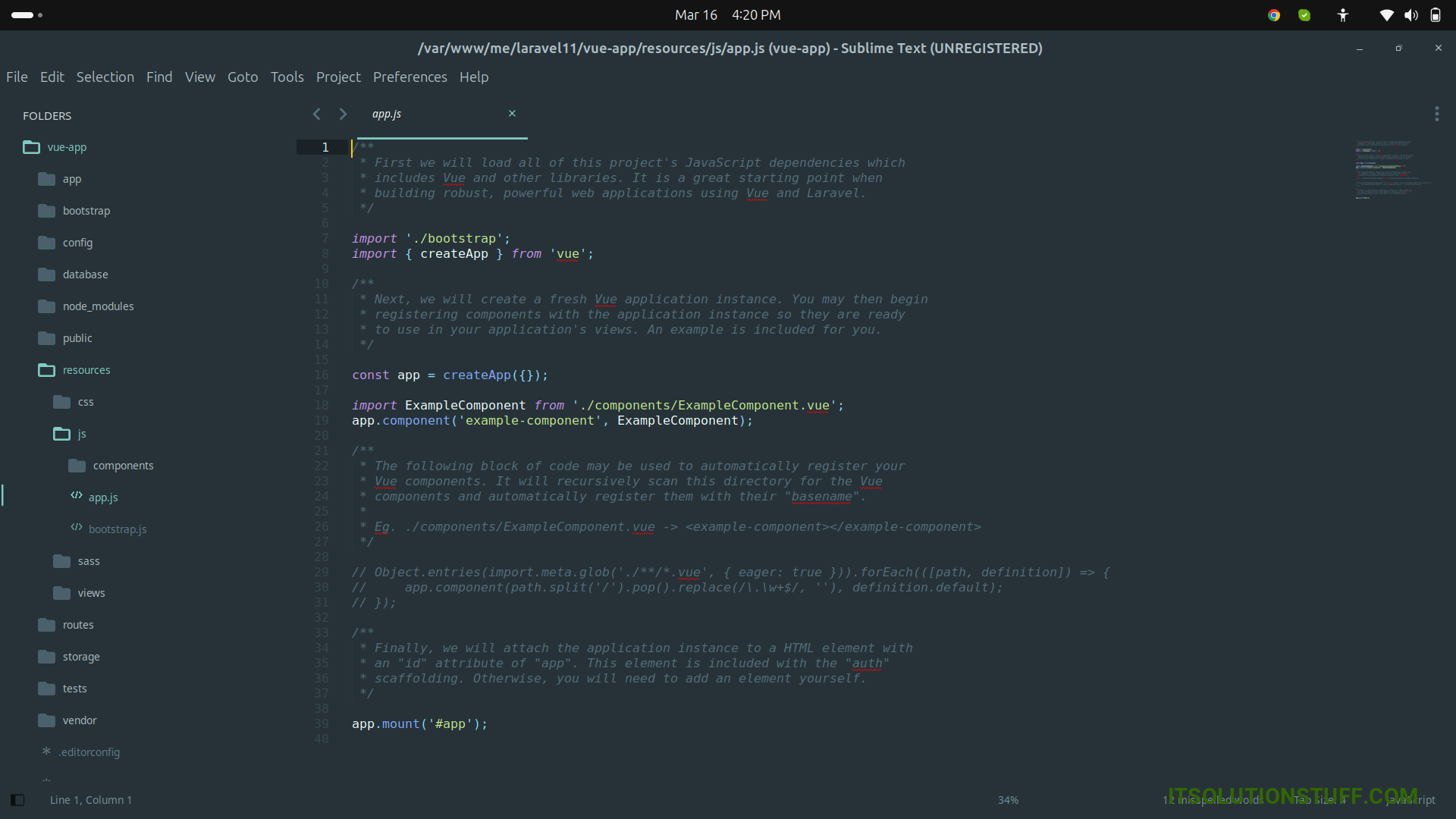Screen dimensions: 1456x819
Task: Click the zoom level 34% indicator
Action: pos(1007,799)
